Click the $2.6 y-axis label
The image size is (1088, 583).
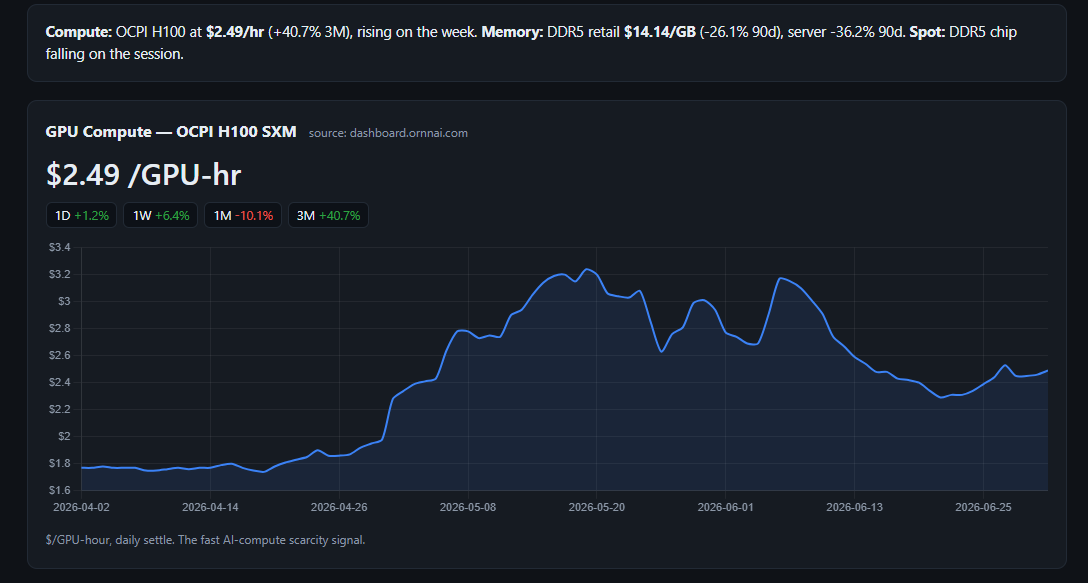[60, 355]
